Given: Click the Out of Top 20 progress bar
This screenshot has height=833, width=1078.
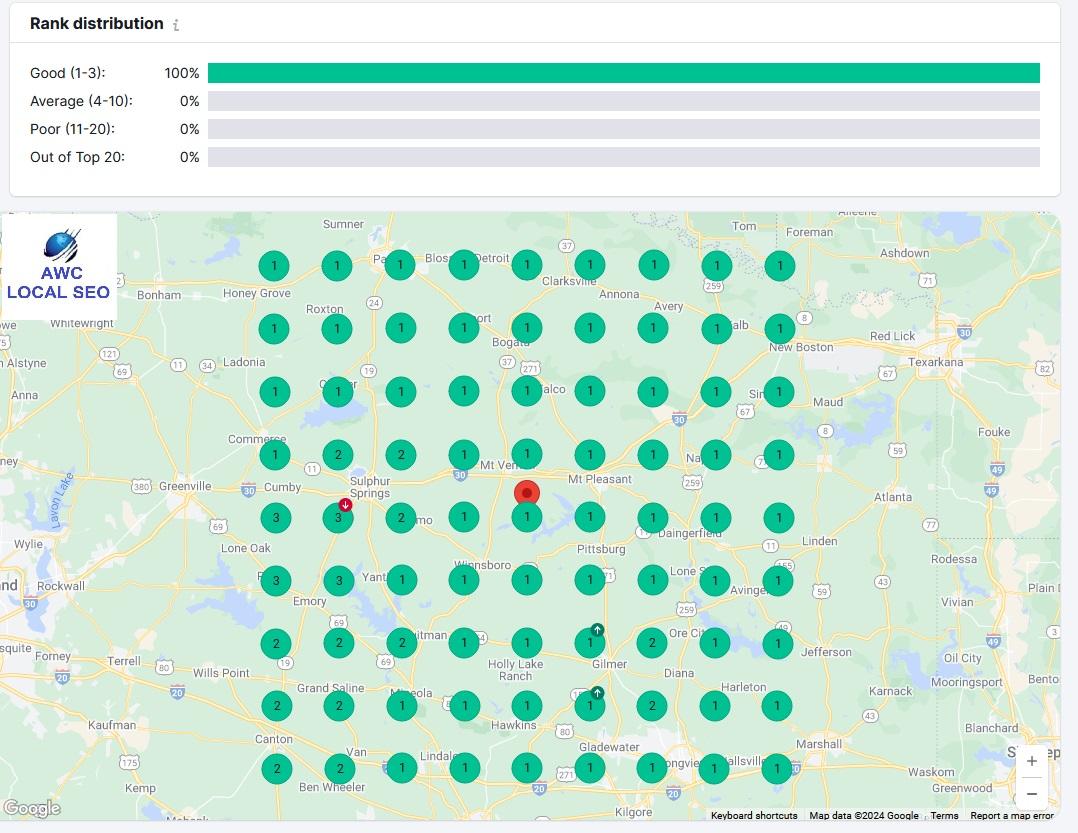Looking at the screenshot, I should pyautogui.click(x=624, y=157).
